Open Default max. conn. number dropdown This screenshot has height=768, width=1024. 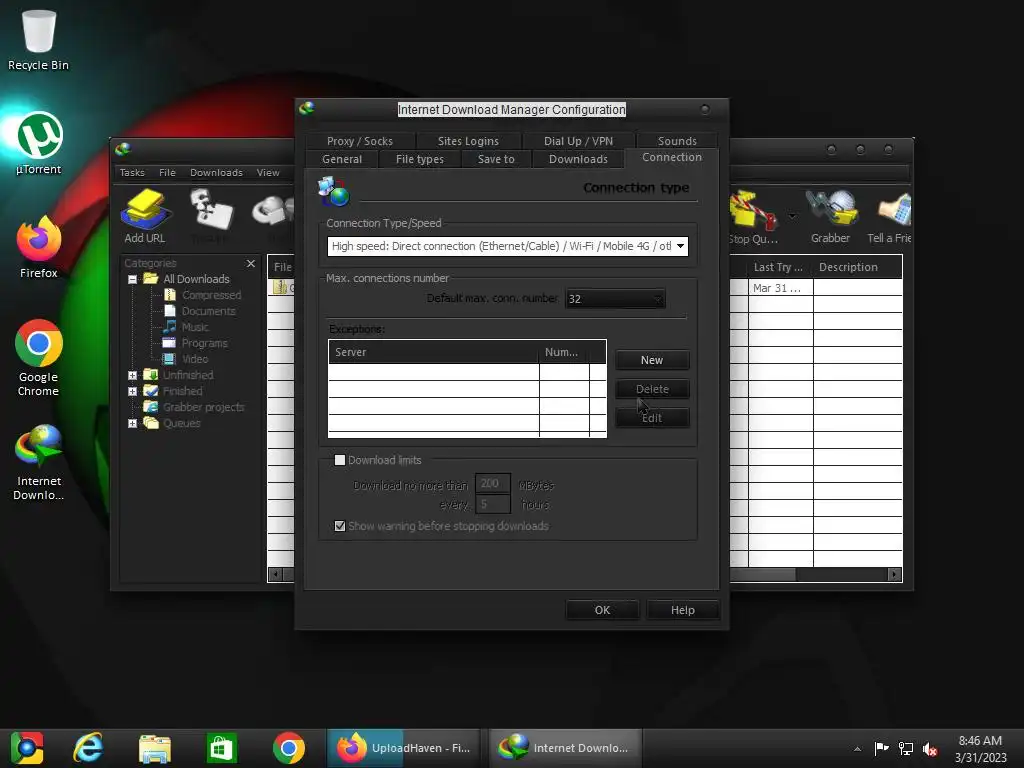(615, 299)
